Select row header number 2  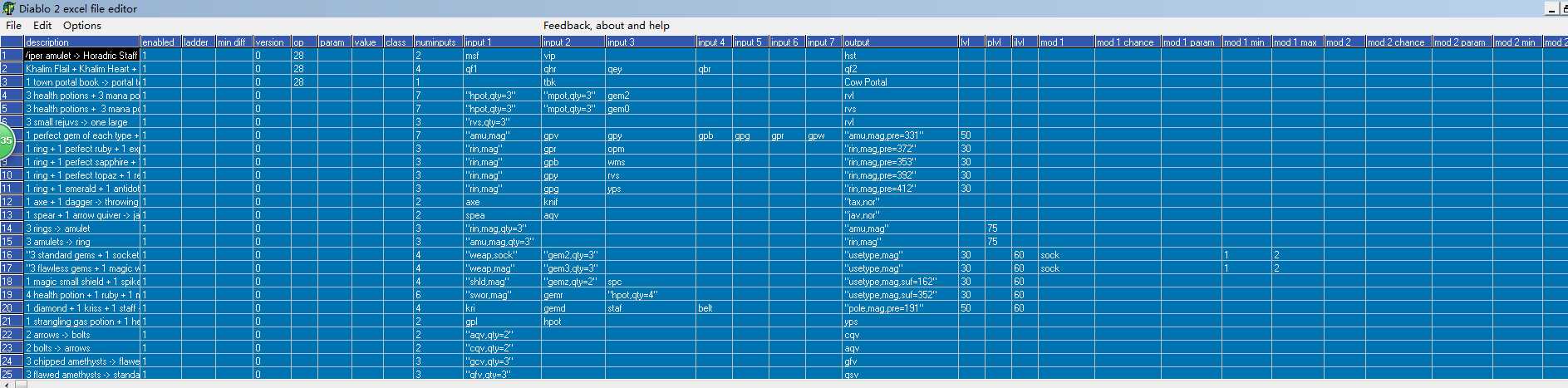(12, 69)
